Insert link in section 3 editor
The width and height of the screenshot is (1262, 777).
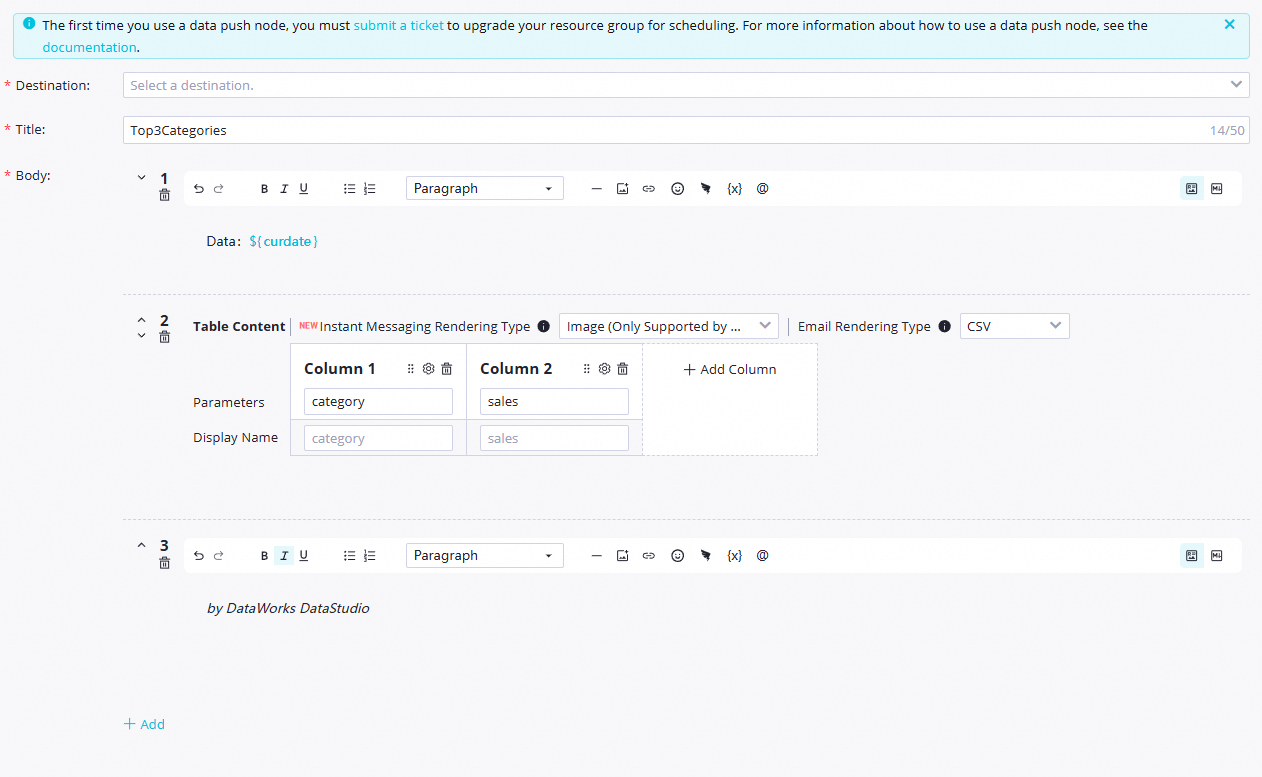(x=649, y=555)
